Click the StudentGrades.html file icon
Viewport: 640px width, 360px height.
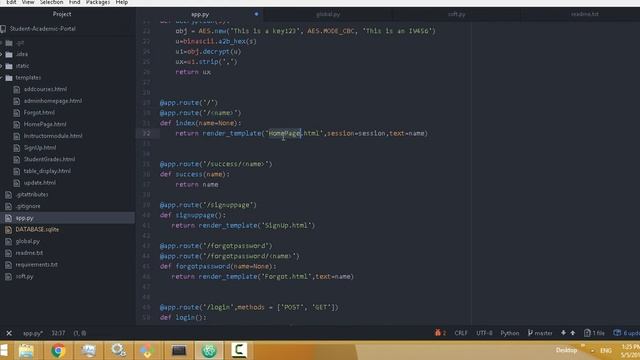(x=17, y=160)
